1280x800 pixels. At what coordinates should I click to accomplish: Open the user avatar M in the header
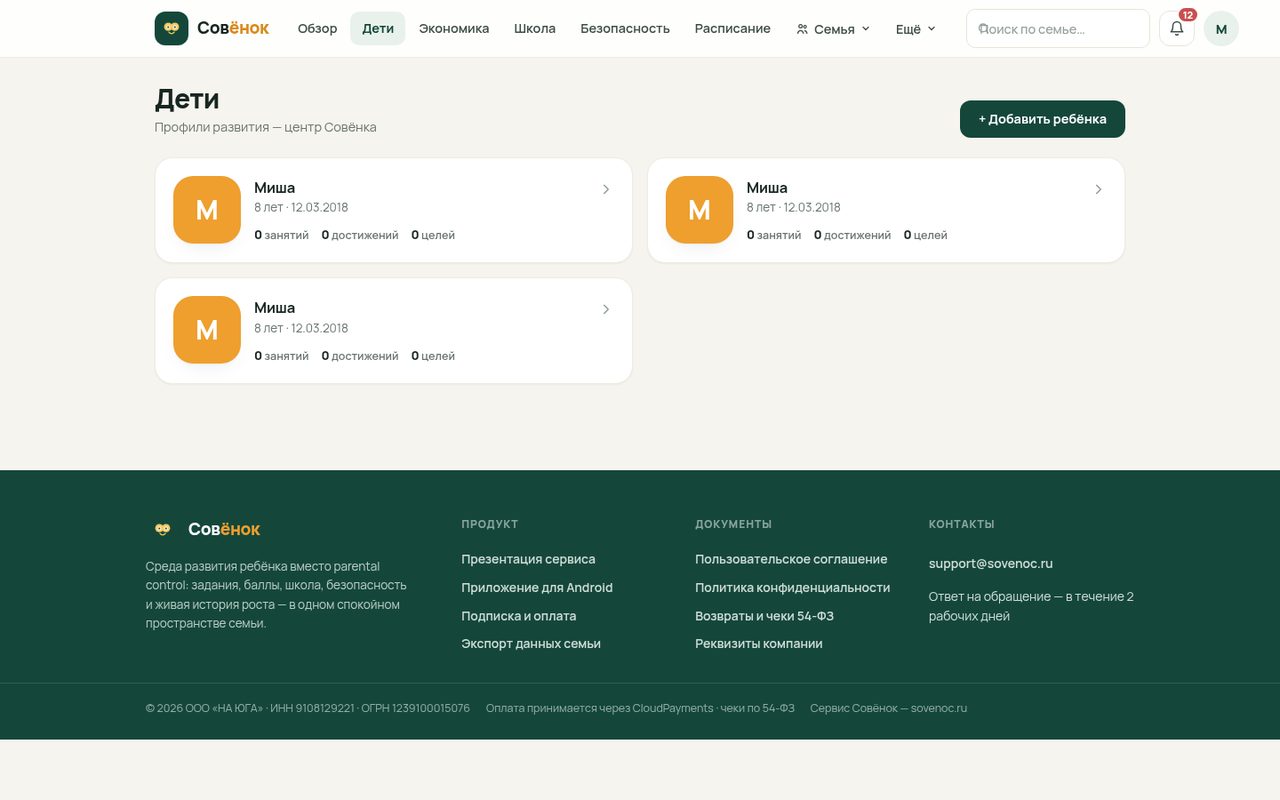point(1221,29)
